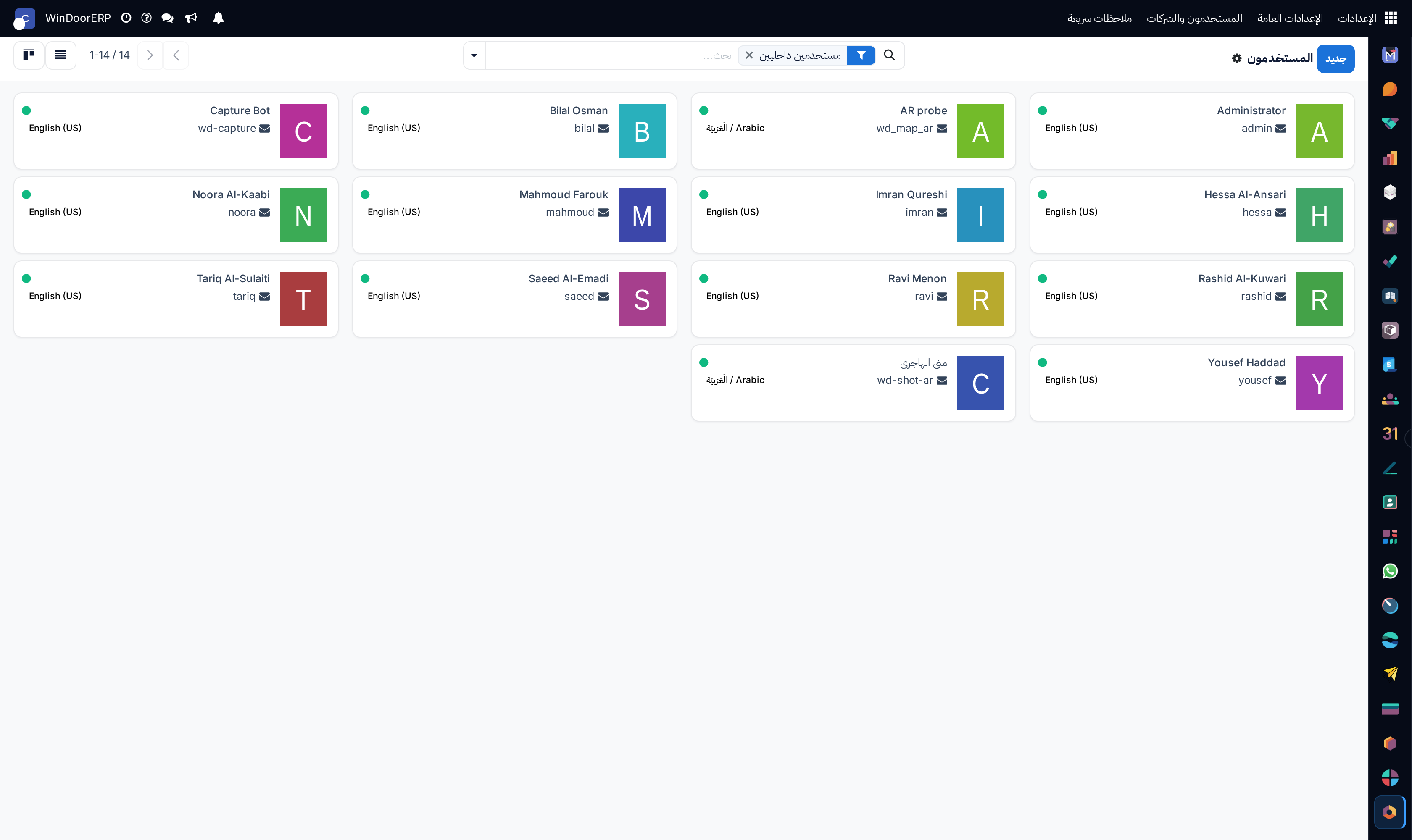Click the search magnifier icon
The width and height of the screenshot is (1412, 840).
(889, 55)
